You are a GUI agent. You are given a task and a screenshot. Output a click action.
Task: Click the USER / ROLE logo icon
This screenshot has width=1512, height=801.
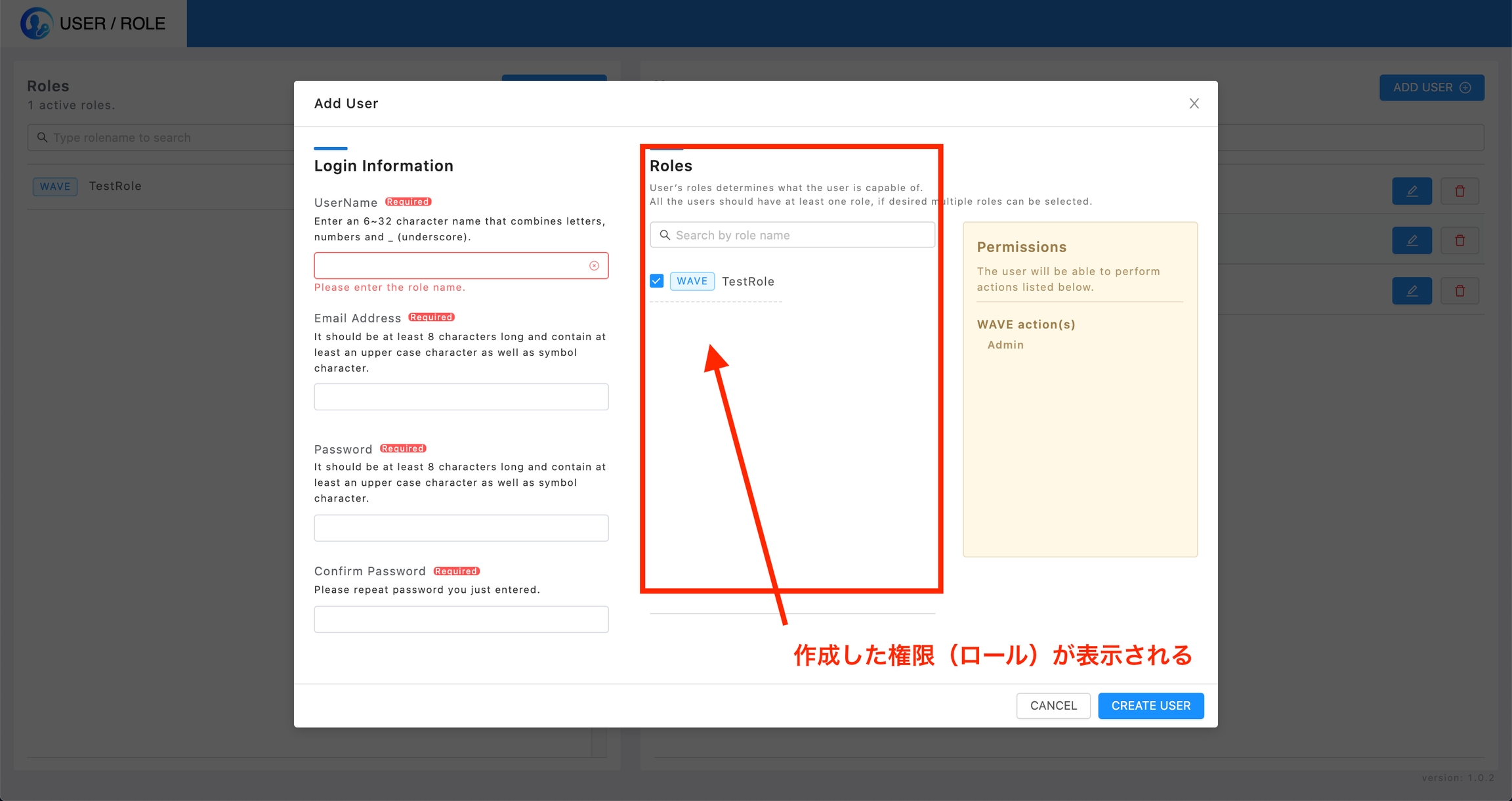[35, 24]
